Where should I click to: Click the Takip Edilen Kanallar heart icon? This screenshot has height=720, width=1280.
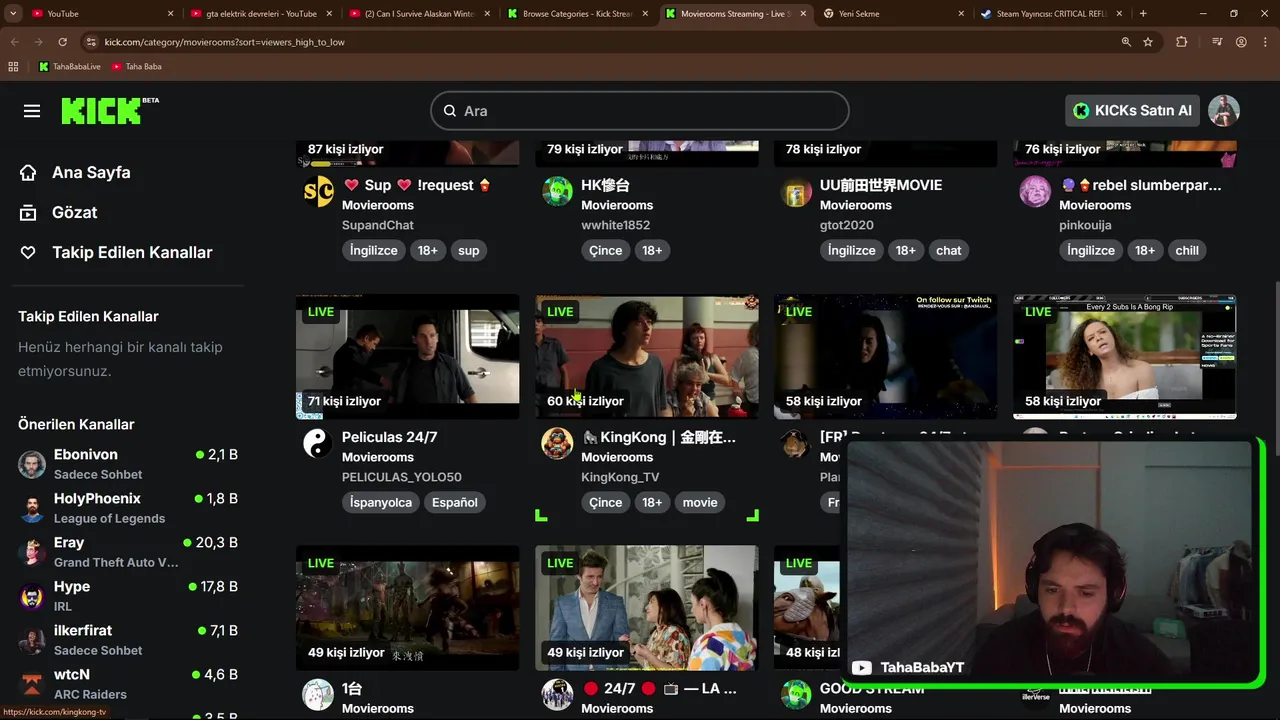28,252
